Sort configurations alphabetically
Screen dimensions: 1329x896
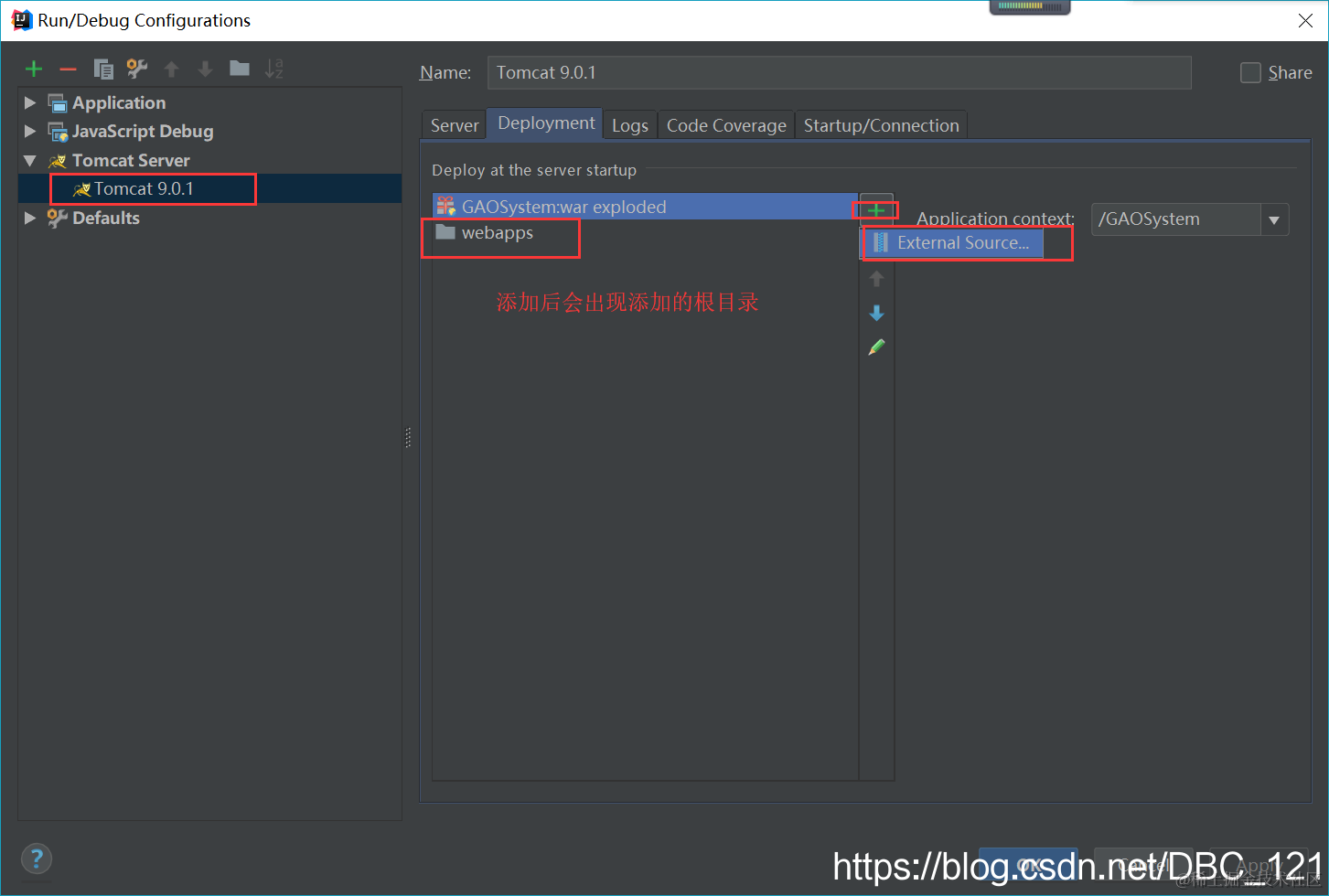pos(273,69)
